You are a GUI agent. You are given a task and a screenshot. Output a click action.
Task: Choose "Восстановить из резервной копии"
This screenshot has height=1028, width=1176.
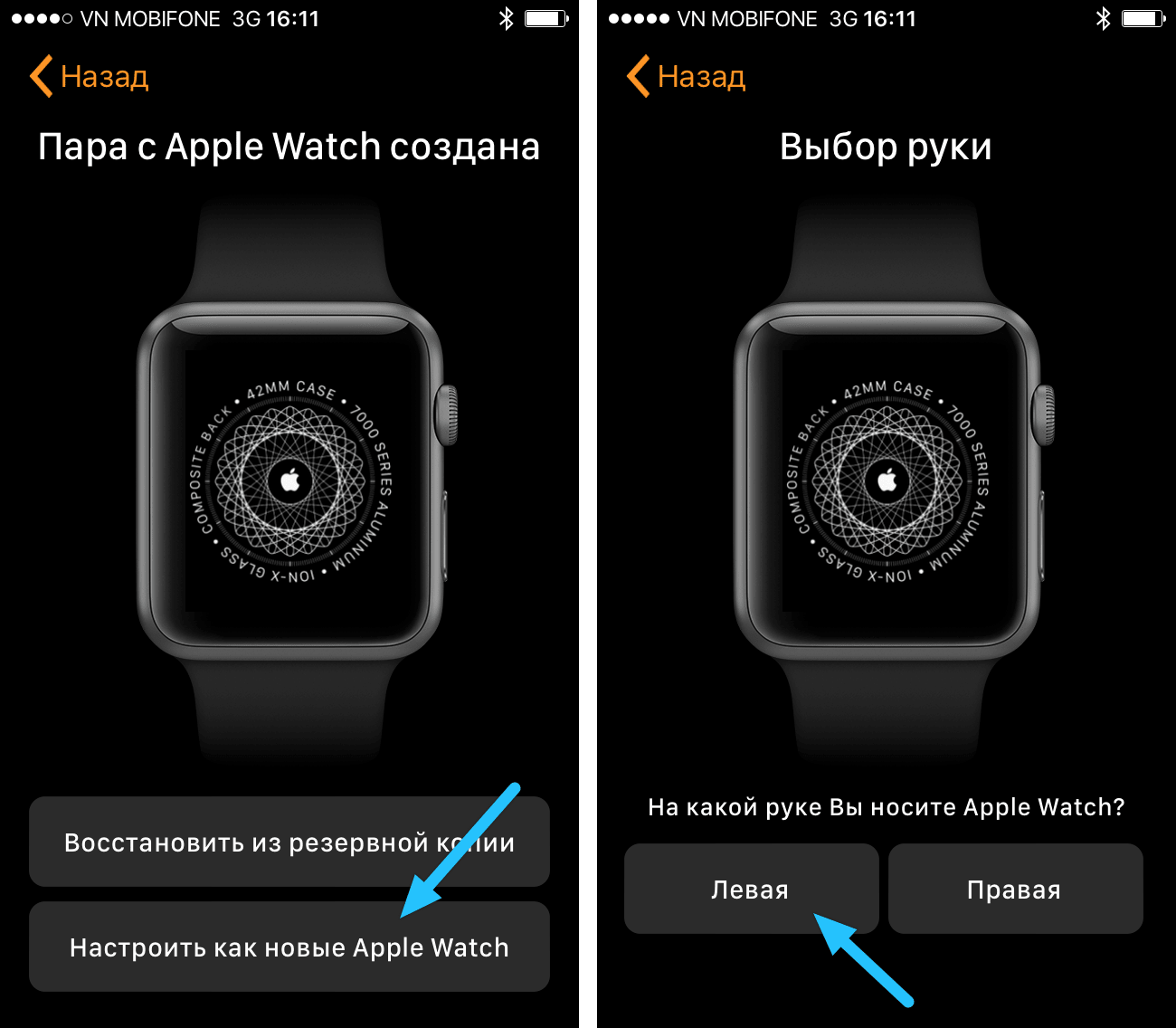[x=289, y=842]
